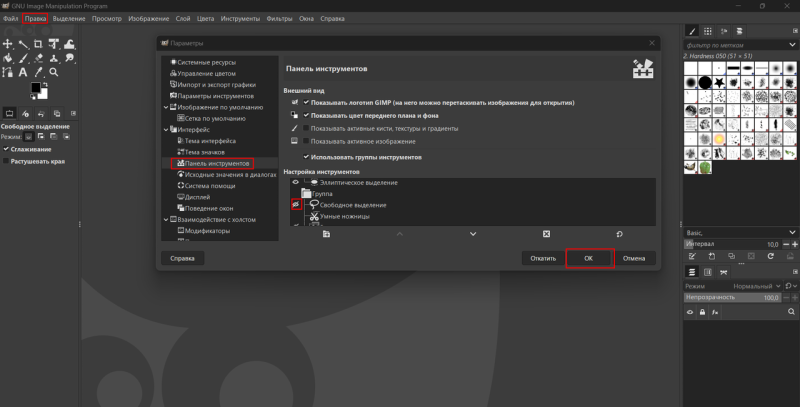Open the Images tab in toolbox dock

[57, 113]
